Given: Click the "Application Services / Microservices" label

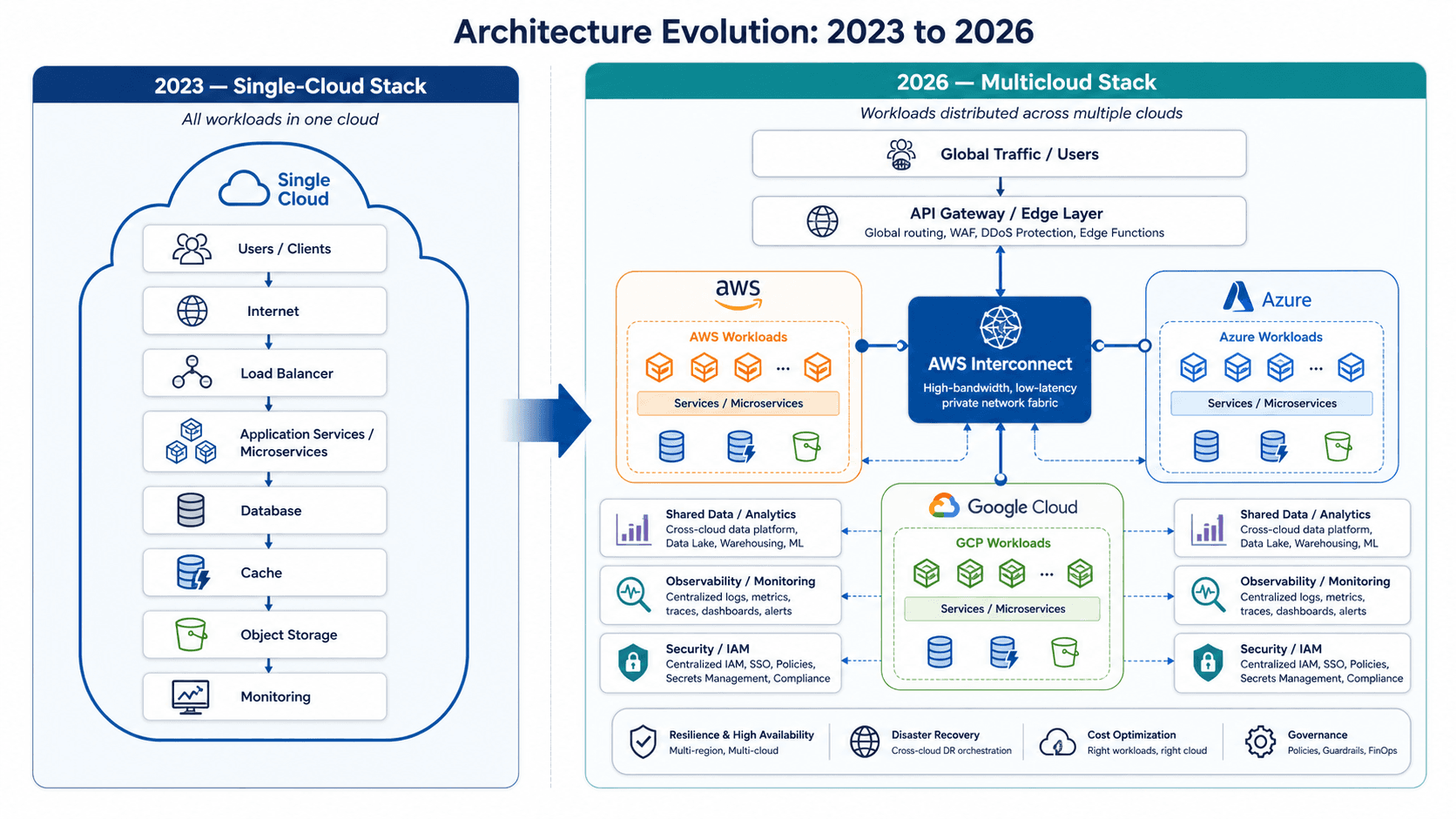Looking at the screenshot, I should (x=307, y=442).
